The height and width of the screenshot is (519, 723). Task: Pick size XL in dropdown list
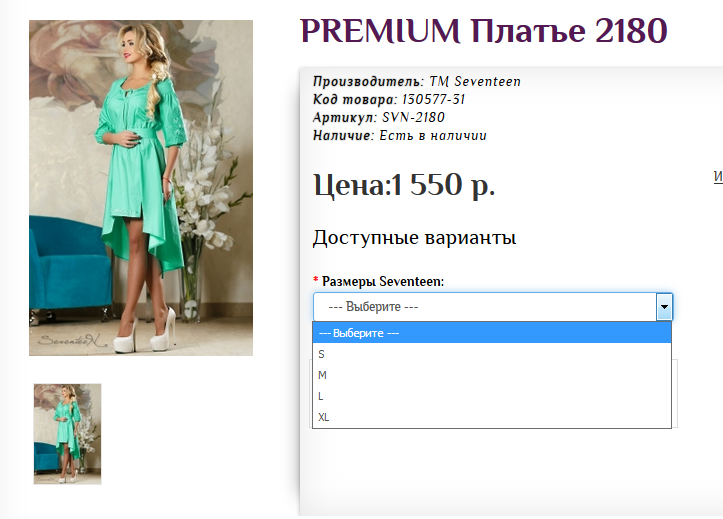point(492,417)
